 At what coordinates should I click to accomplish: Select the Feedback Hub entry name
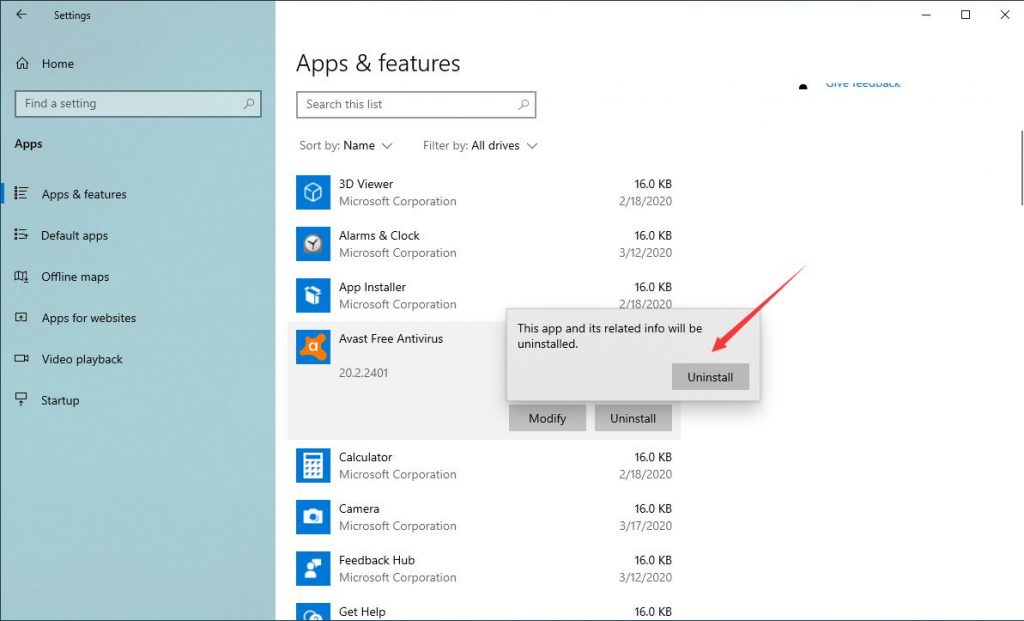click(377, 560)
